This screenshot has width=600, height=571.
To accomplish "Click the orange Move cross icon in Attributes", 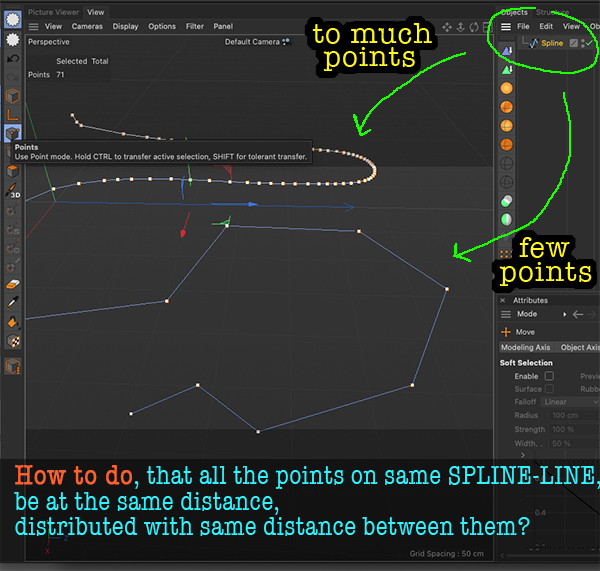I will 506,332.
